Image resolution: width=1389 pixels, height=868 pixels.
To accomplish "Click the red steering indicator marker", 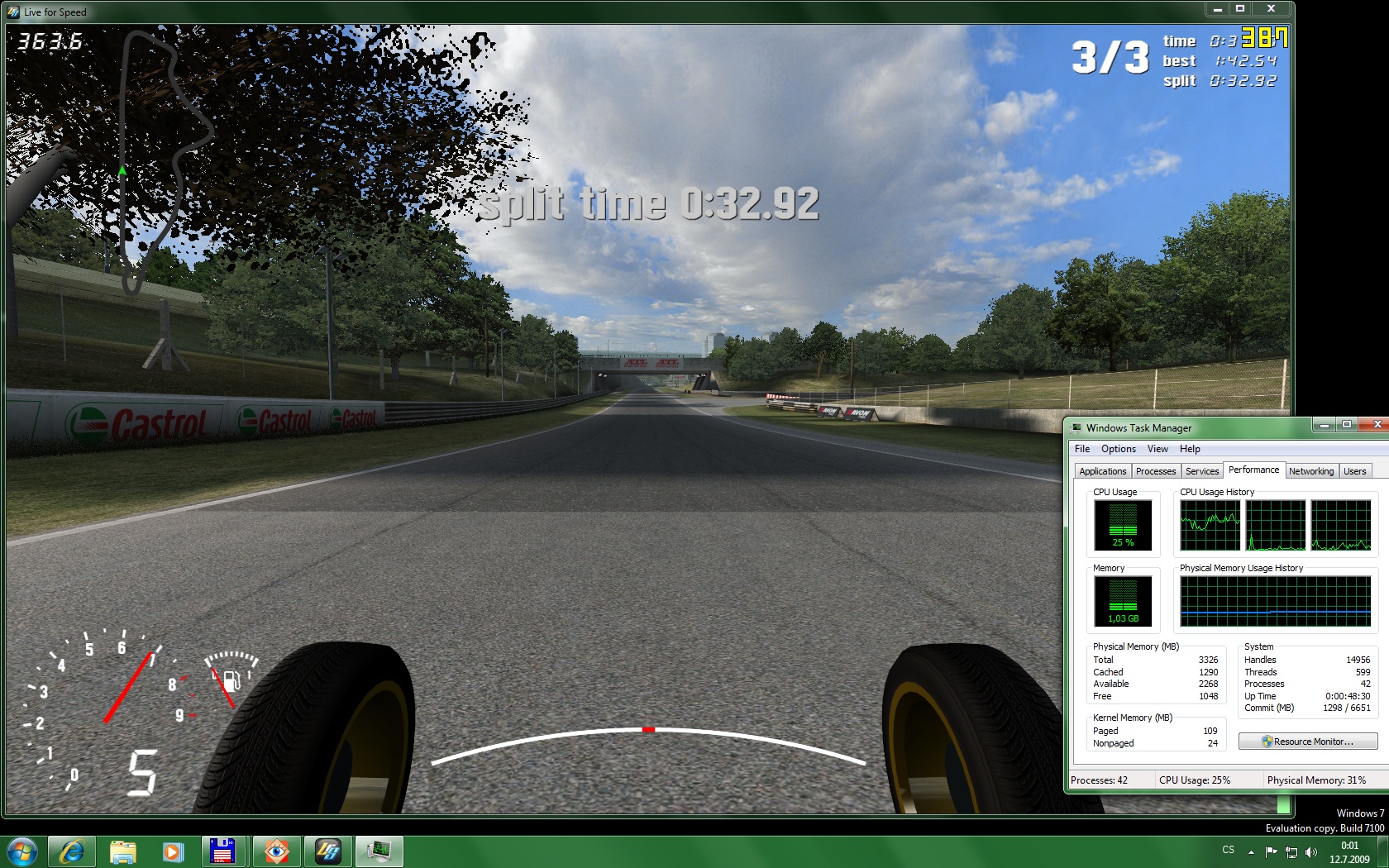I will click(x=648, y=729).
